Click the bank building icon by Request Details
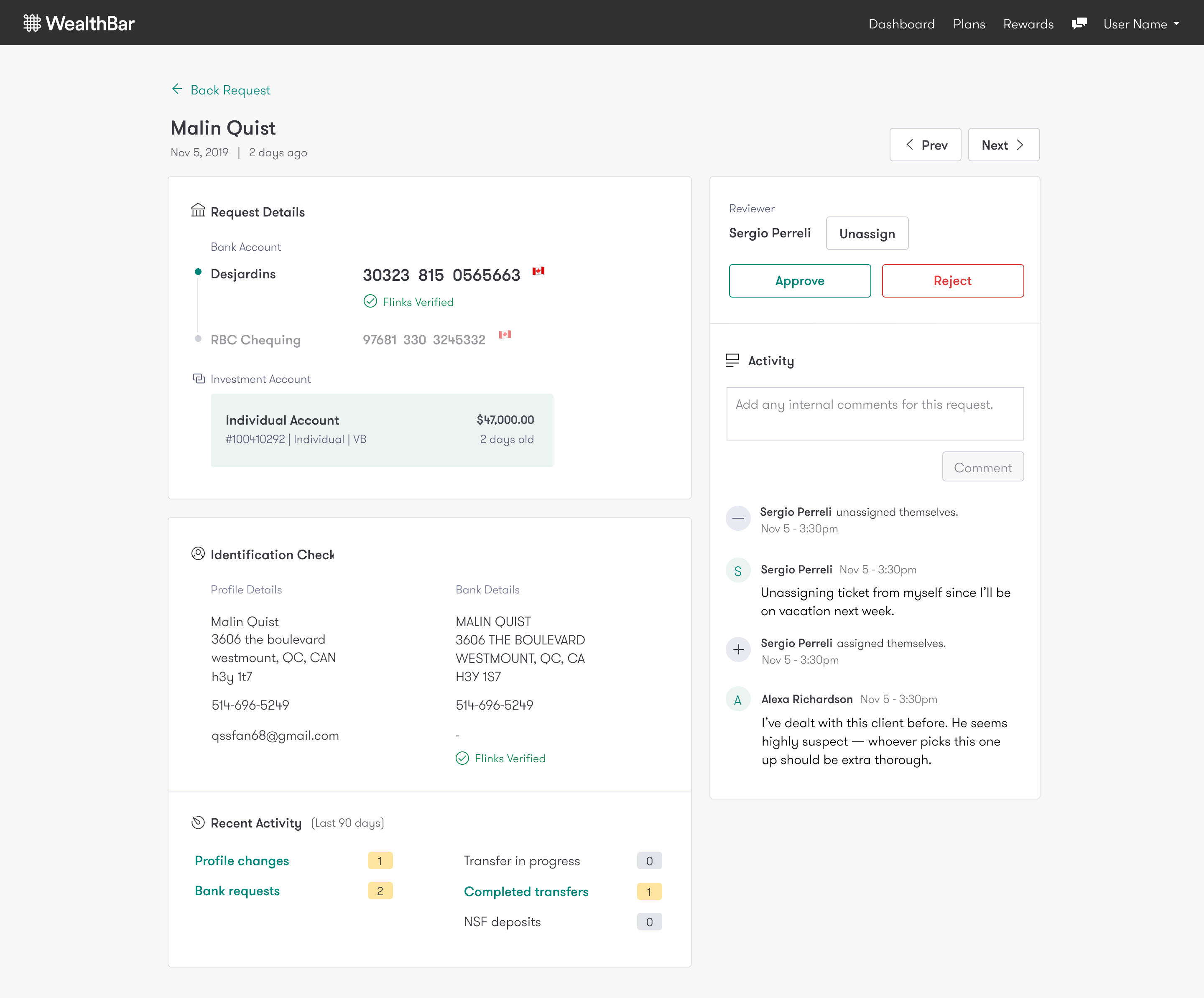The width and height of the screenshot is (1204, 998). pyautogui.click(x=198, y=210)
